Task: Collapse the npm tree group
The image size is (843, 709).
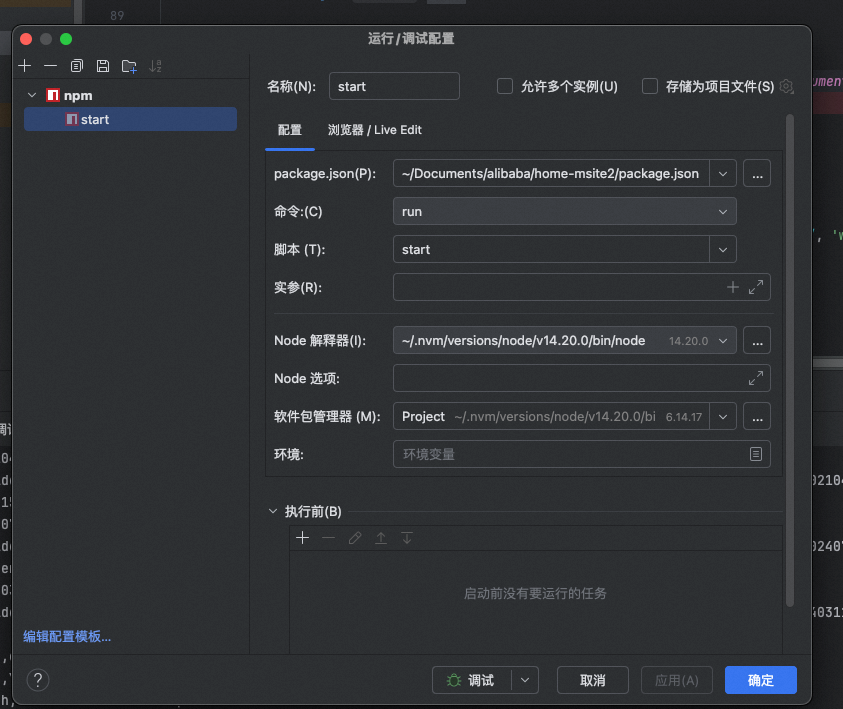Action: point(32,95)
